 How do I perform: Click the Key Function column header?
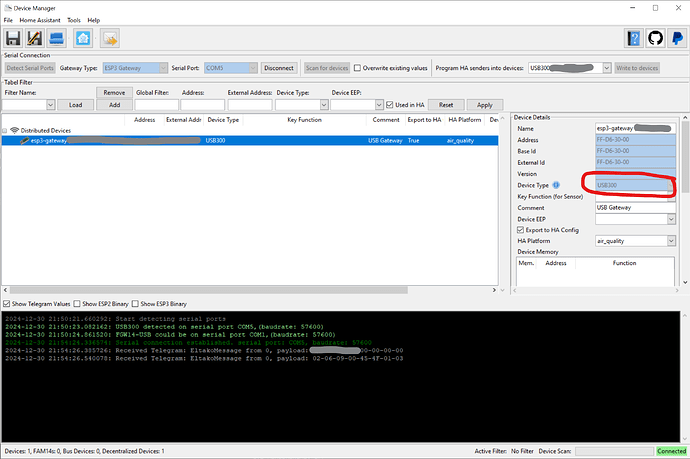point(305,120)
